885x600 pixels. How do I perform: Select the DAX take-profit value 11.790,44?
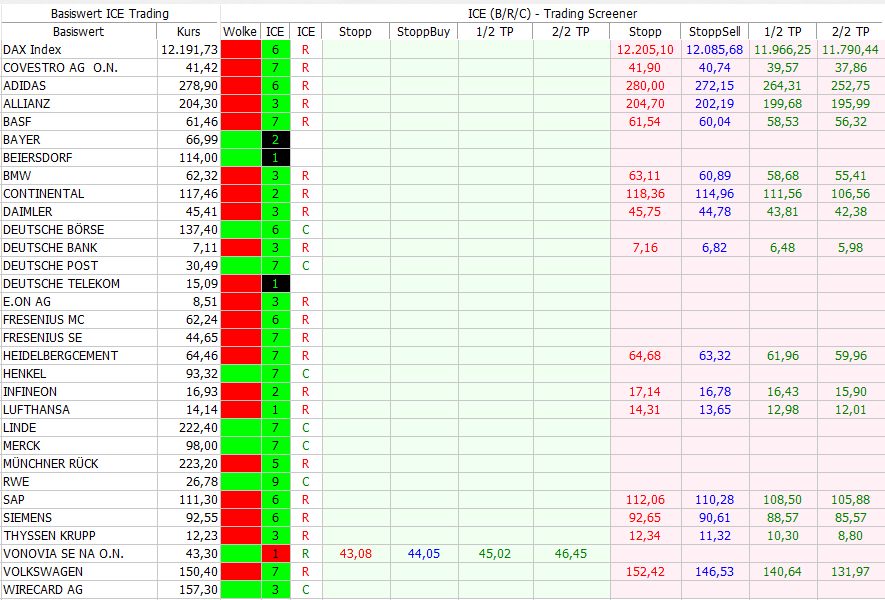tap(850, 50)
